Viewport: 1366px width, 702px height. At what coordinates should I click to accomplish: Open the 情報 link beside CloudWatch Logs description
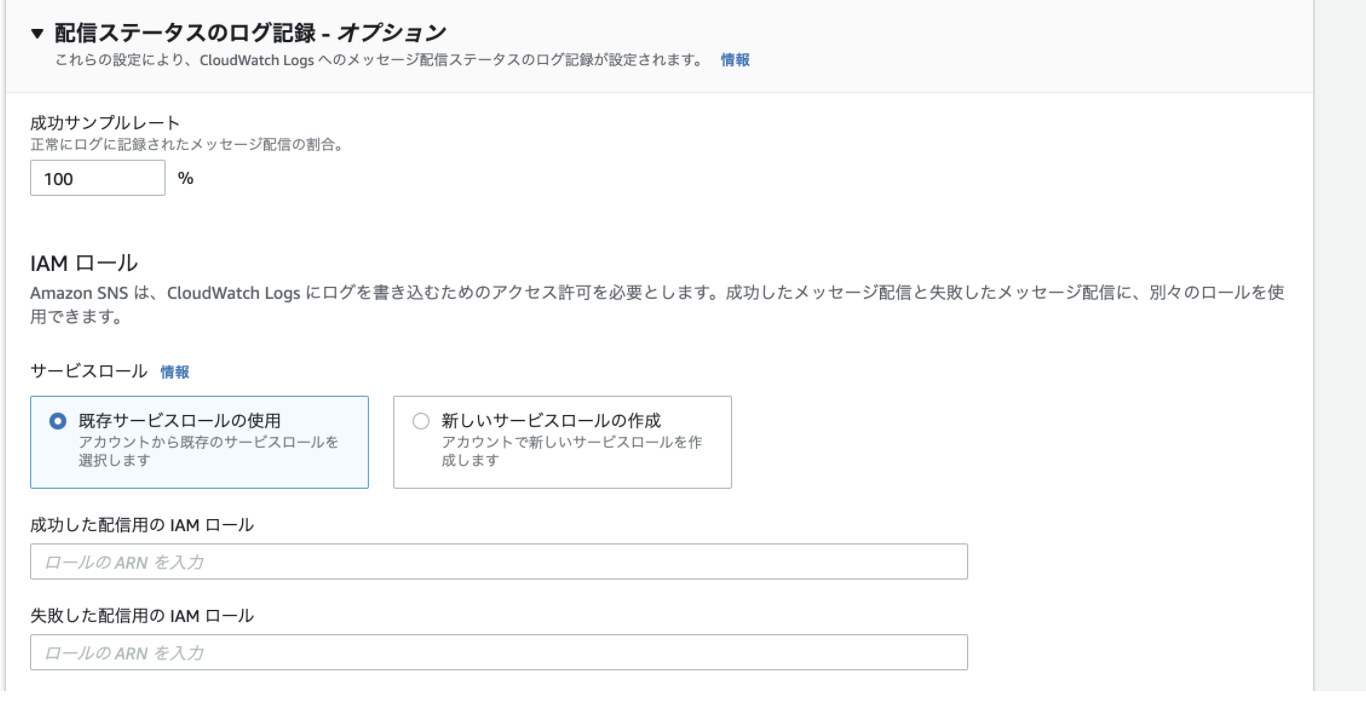(x=735, y=60)
